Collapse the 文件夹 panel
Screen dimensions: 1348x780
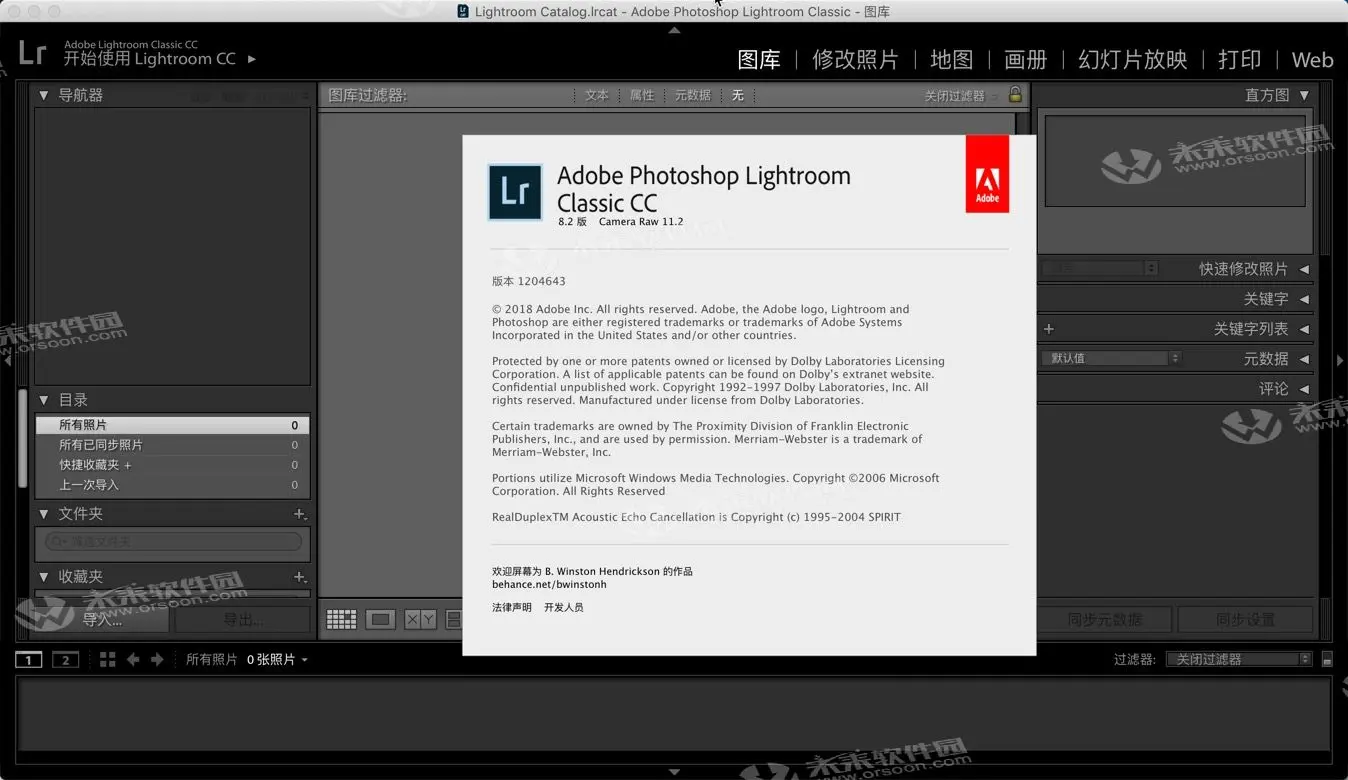click(x=44, y=514)
